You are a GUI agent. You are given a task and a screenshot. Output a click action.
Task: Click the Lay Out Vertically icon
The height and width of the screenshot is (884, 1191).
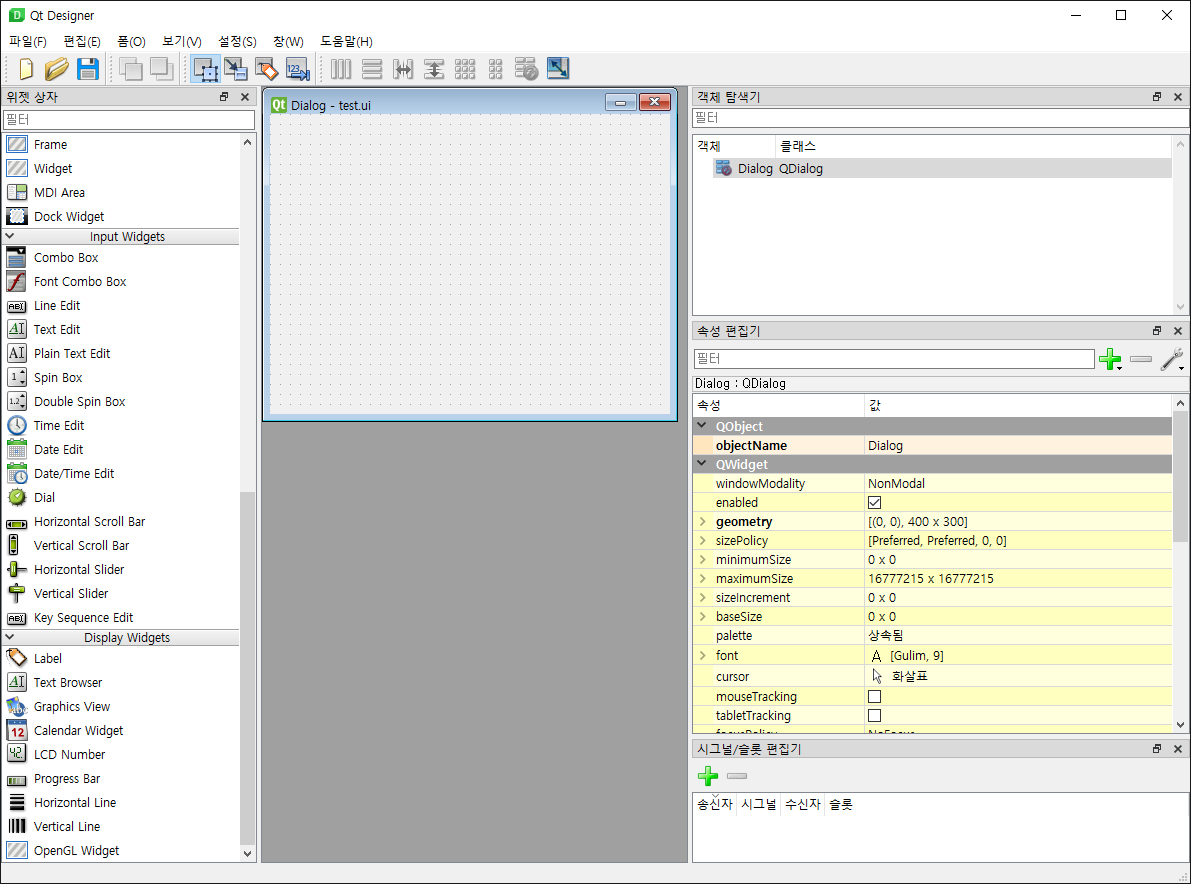coord(371,69)
